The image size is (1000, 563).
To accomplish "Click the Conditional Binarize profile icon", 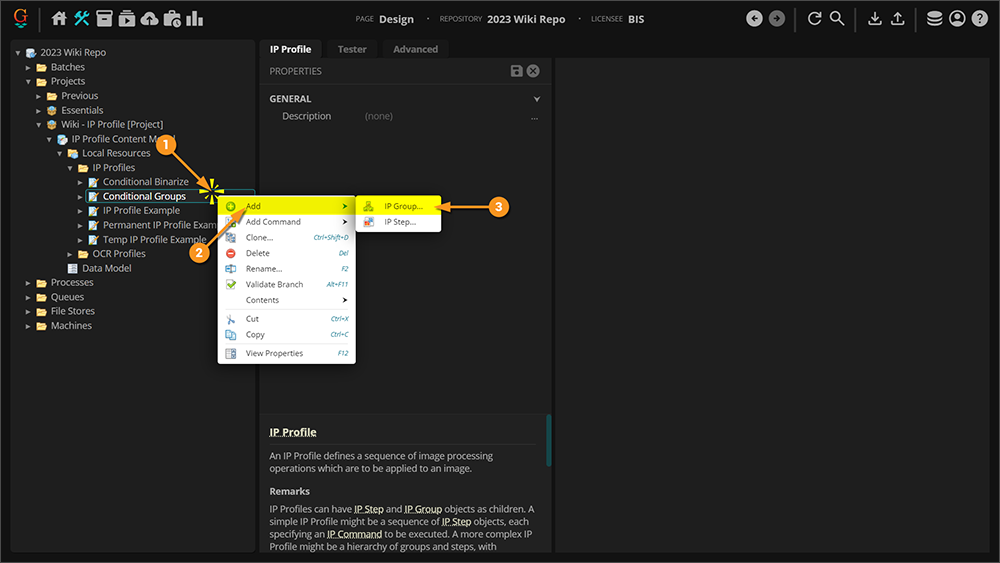I will [x=93, y=182].
